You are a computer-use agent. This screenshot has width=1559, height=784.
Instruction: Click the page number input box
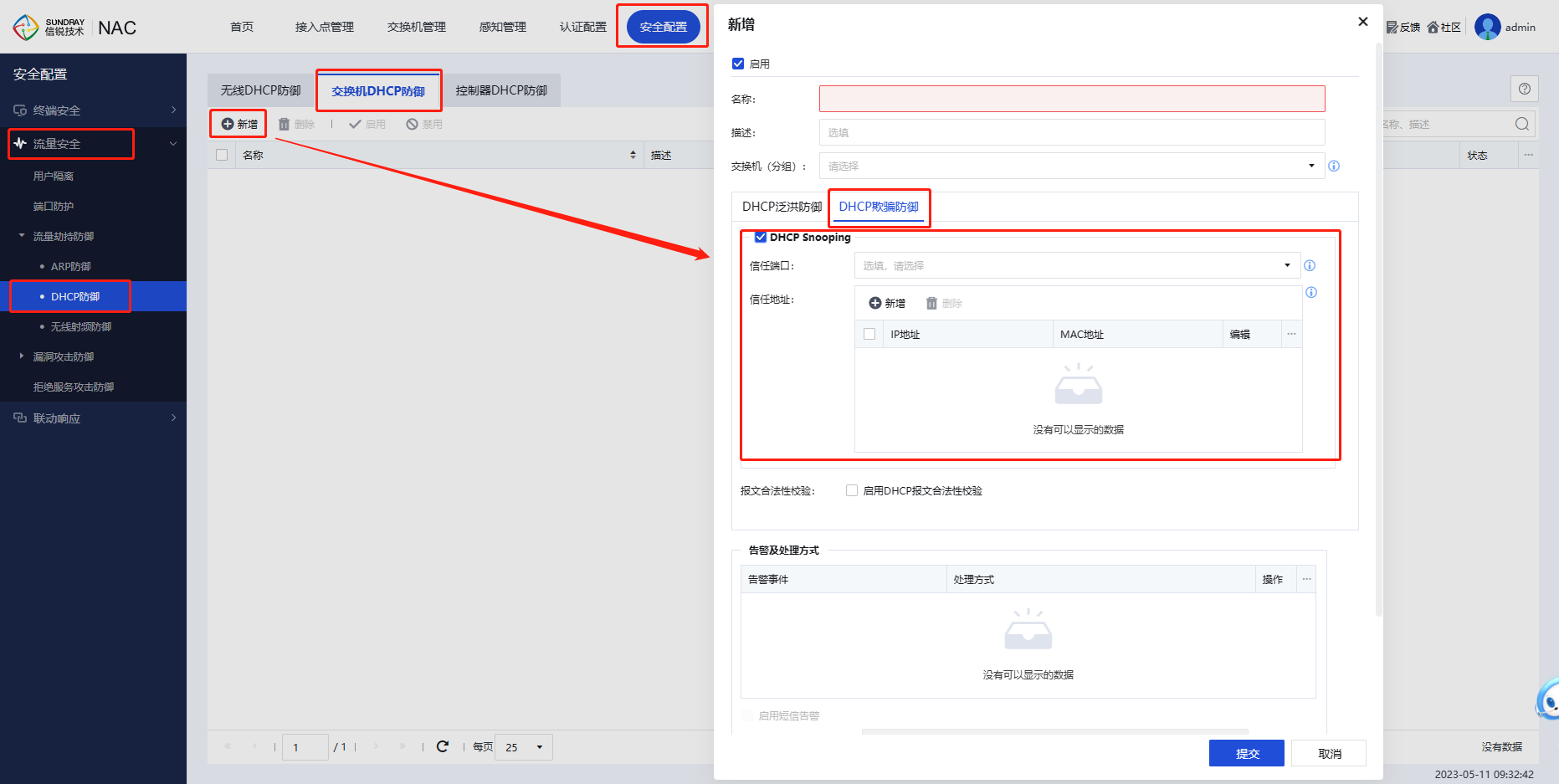pos(305,747)
